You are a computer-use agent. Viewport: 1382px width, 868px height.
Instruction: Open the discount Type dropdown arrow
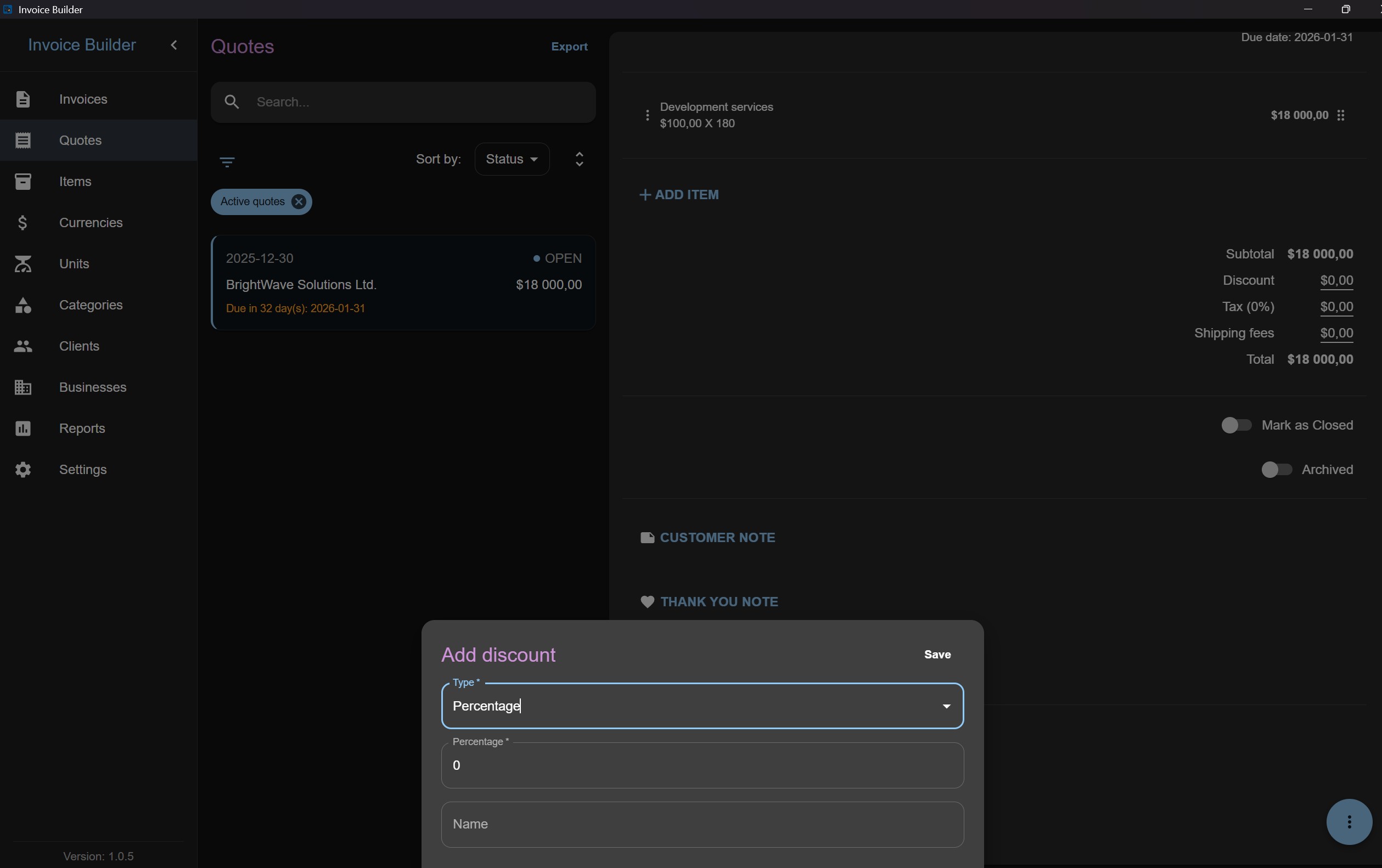[946, 706]
